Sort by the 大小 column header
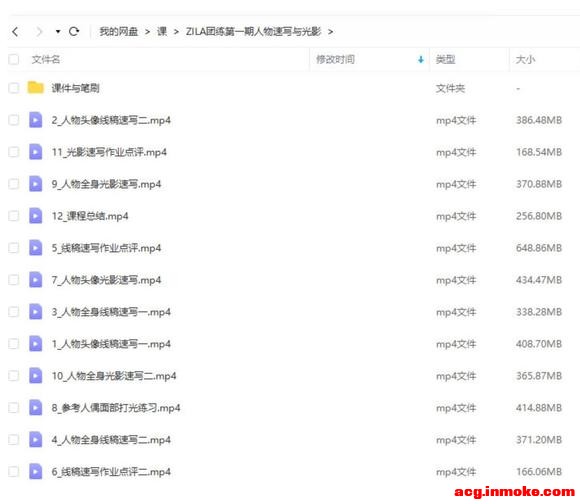This screenshot has width=580, height=504. click(525, 60)
